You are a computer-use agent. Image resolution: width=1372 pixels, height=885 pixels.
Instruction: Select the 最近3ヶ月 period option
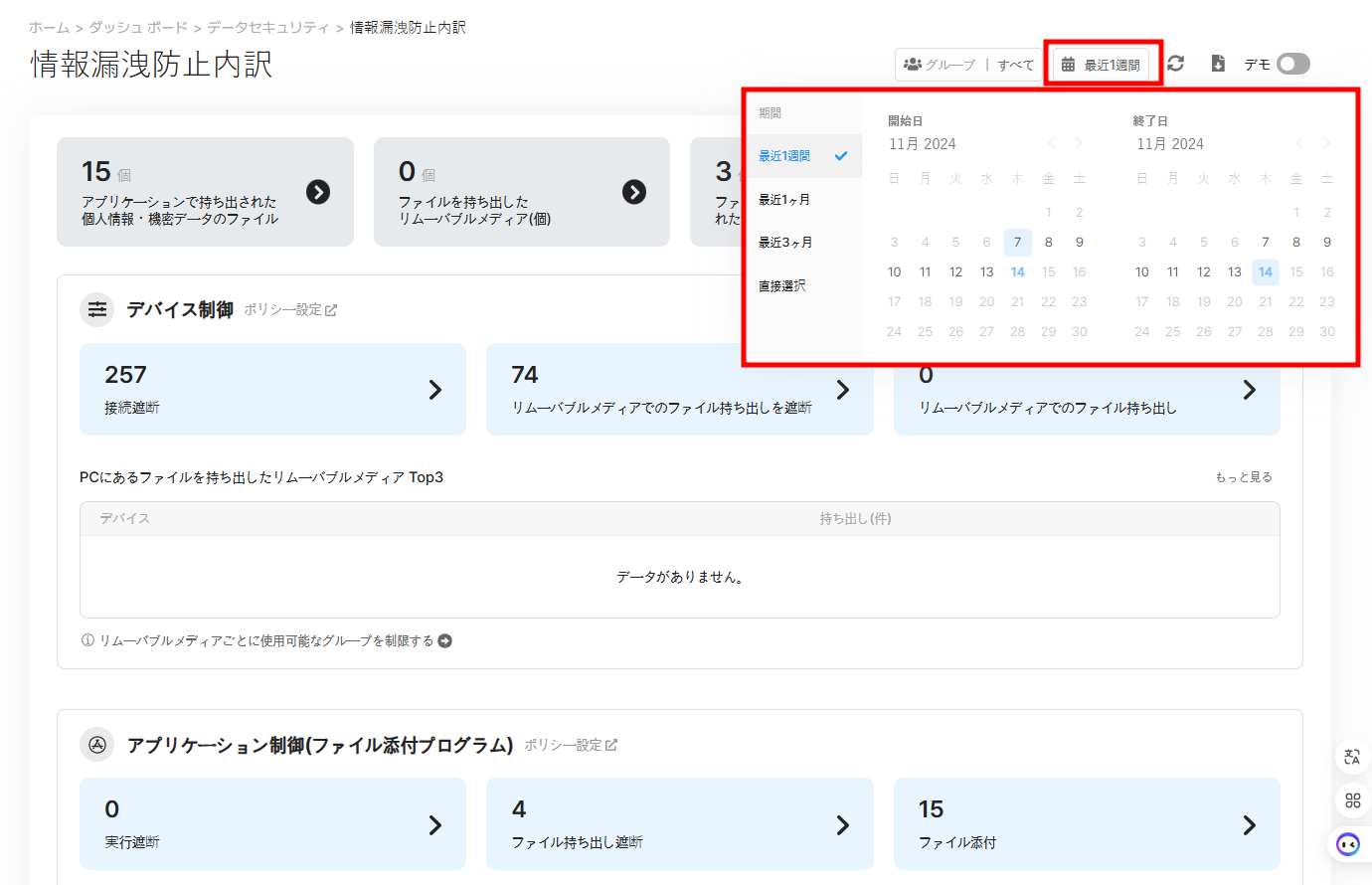[785, 243]
